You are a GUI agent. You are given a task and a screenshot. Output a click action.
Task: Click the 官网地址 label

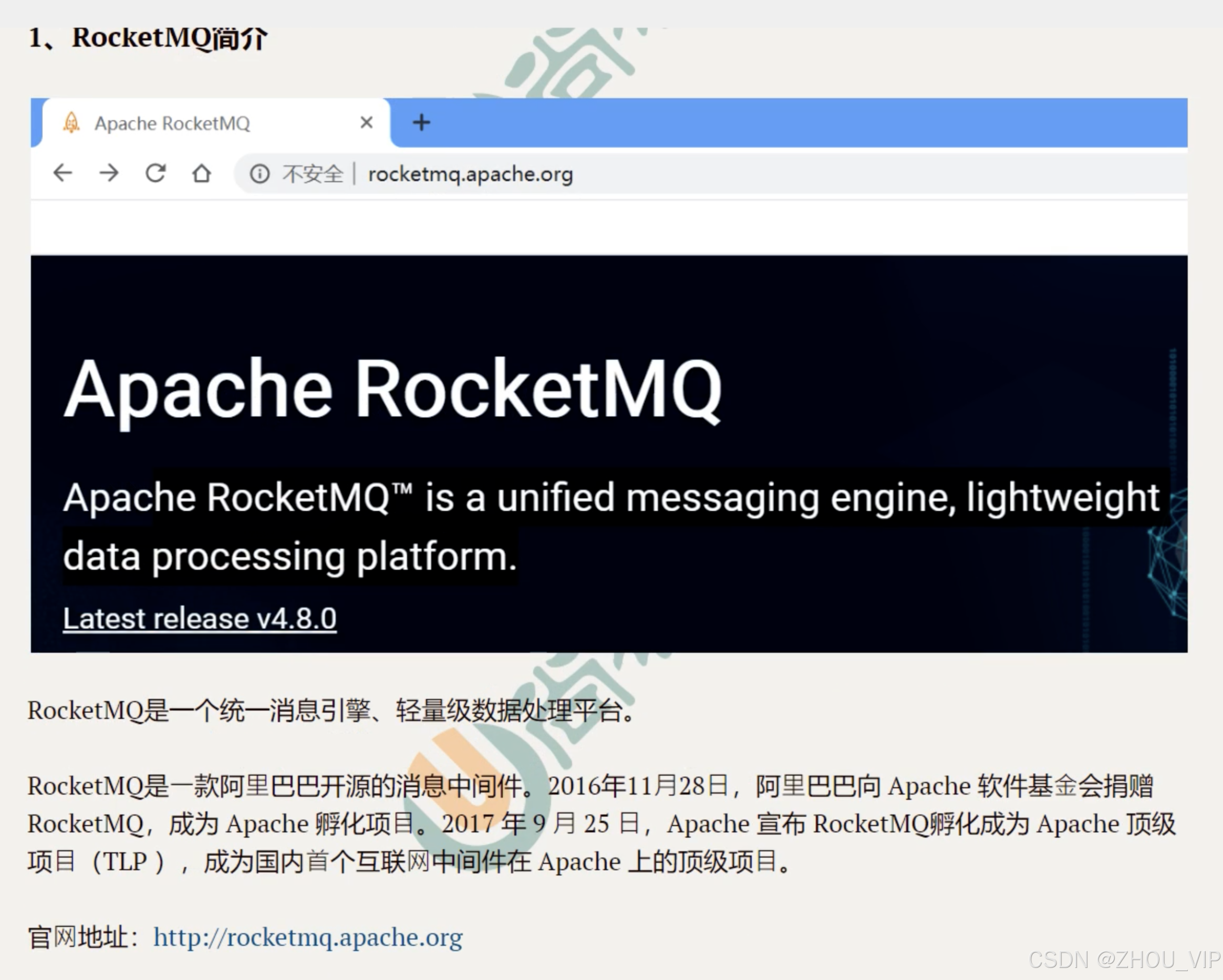pos(84,937)
